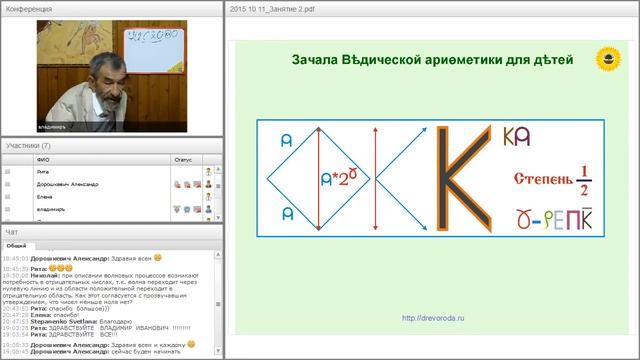Click second status icon for Дорошкевич Александр
This screenshot has height=360, width=640.
click(x=187, y=184)
